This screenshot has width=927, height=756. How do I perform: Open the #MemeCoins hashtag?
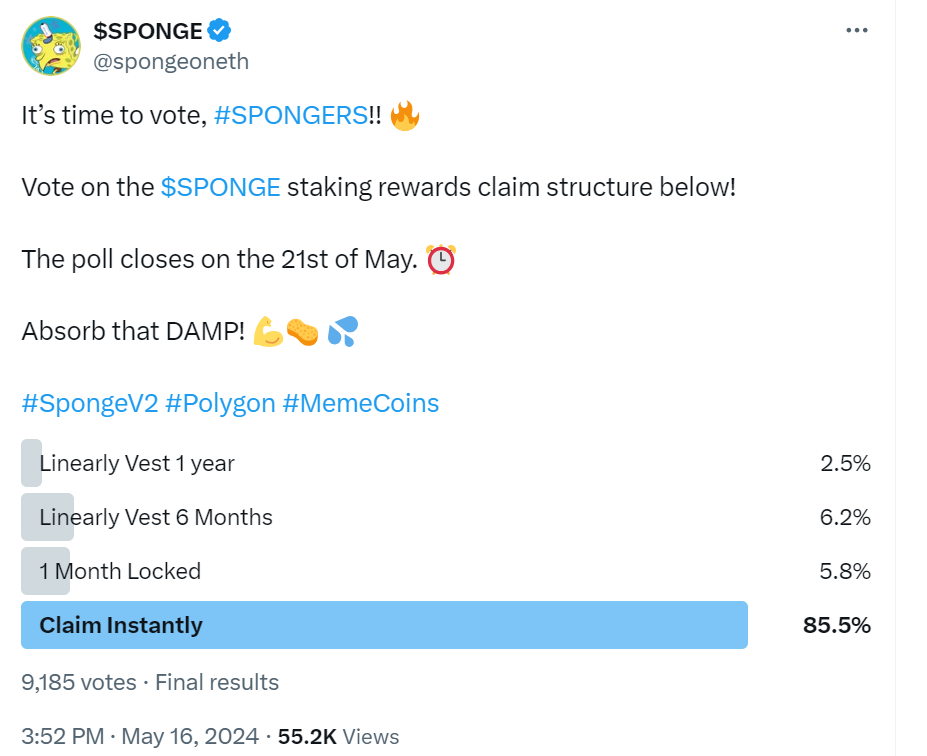[x=361, y=404]
